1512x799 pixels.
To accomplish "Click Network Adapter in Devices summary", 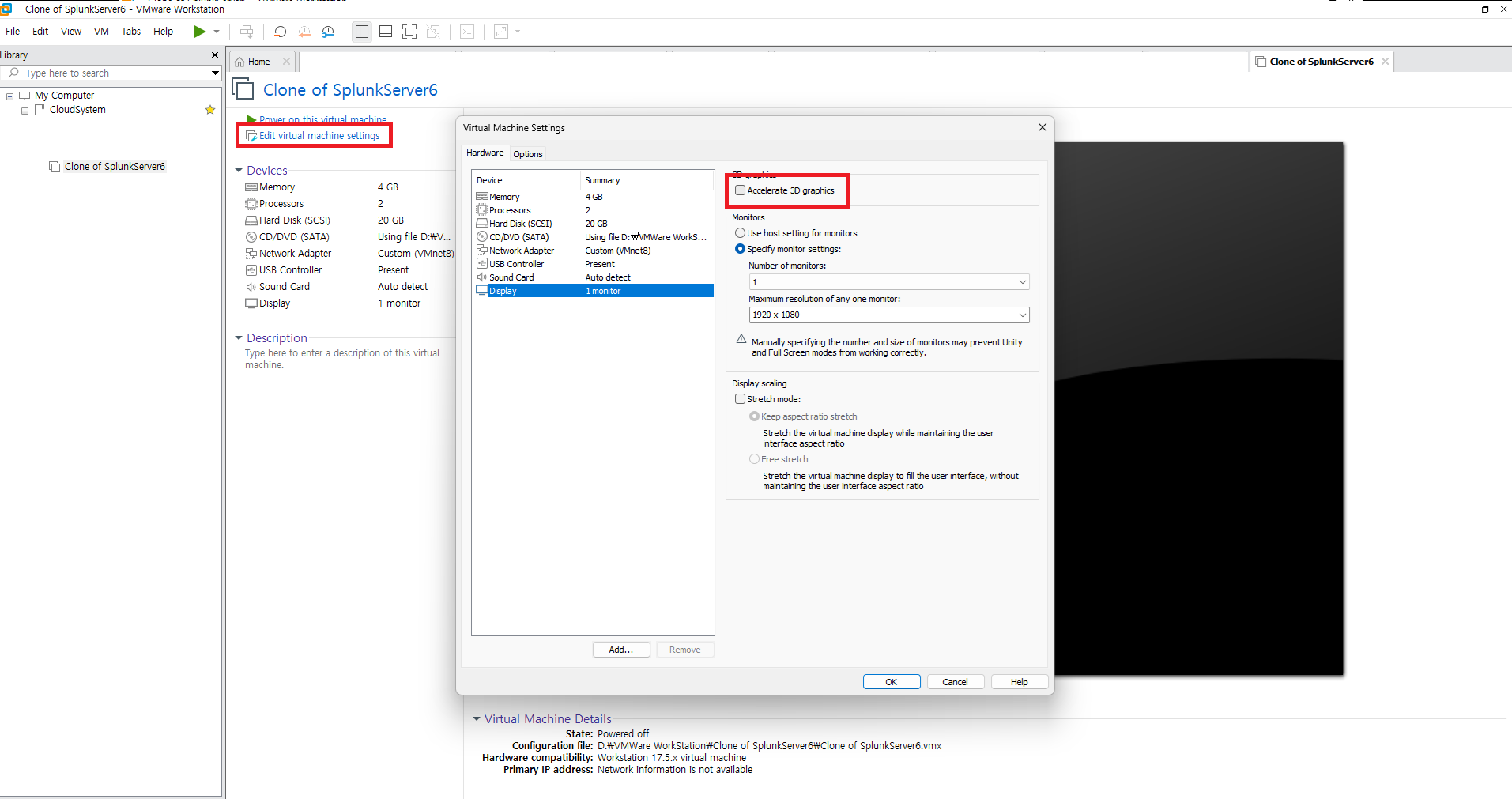I will [x=295, y=254].
